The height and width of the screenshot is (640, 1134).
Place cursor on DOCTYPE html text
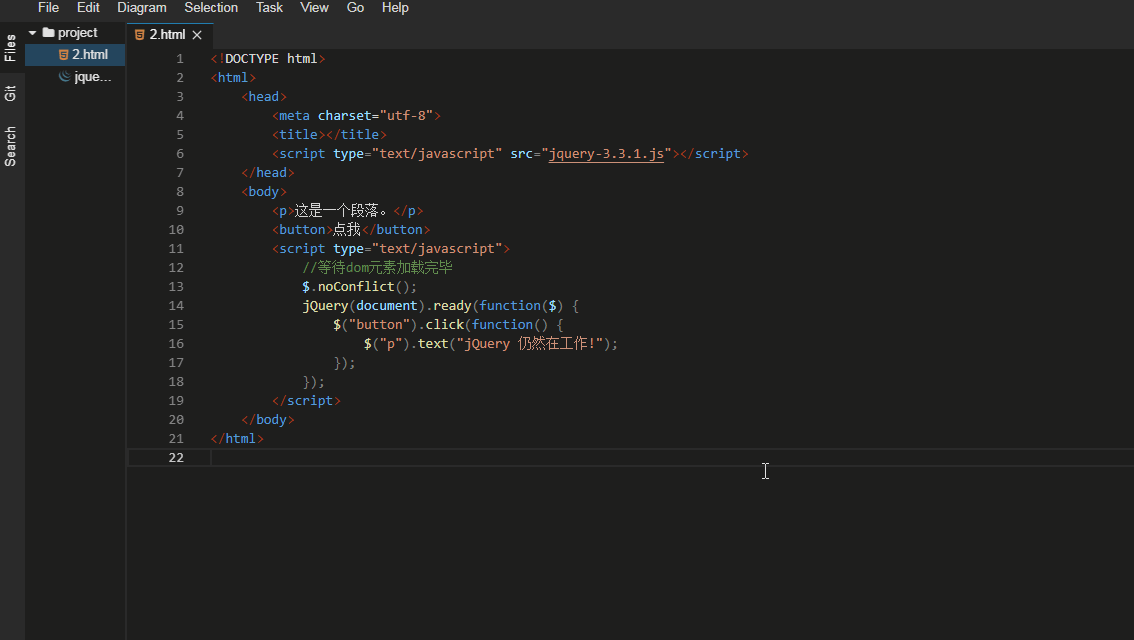(x=270, y=59)
